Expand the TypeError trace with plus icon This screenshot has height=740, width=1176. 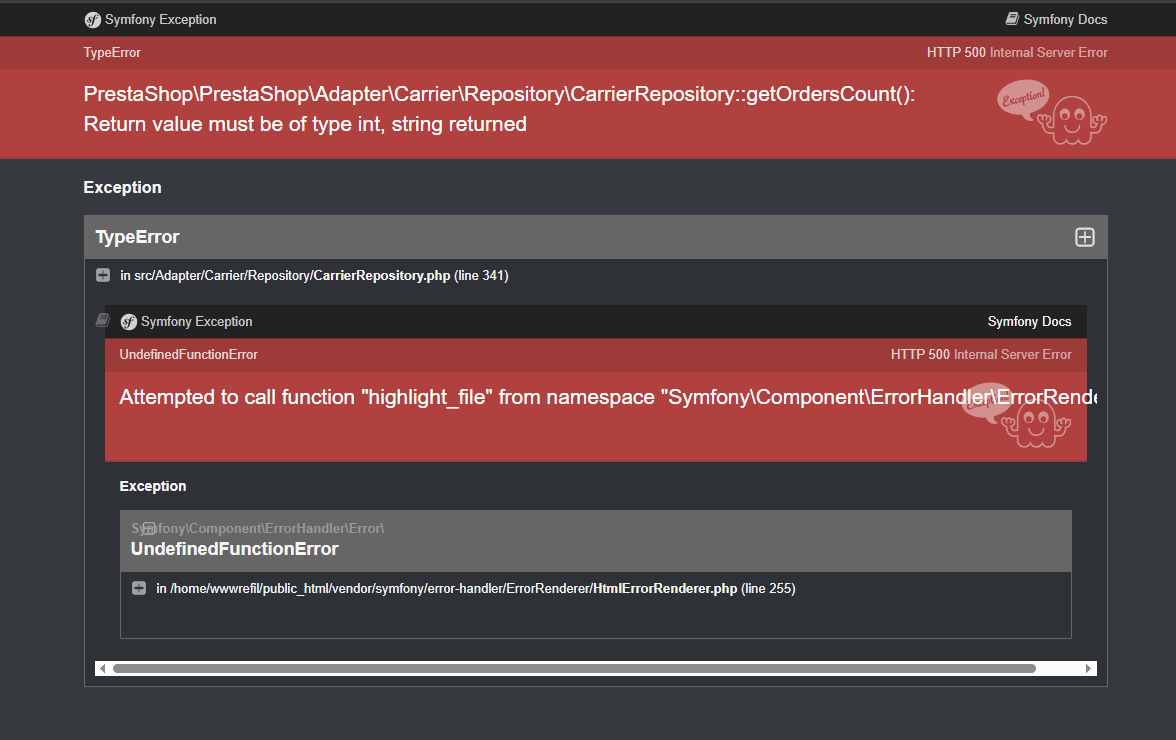click(x=1084, y=237)
